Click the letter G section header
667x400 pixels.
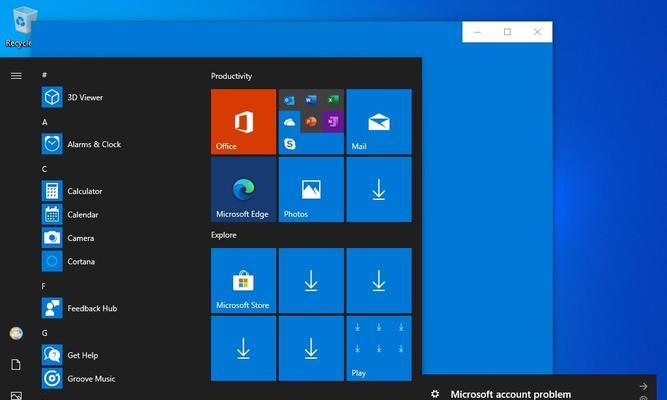coord(44,333)
